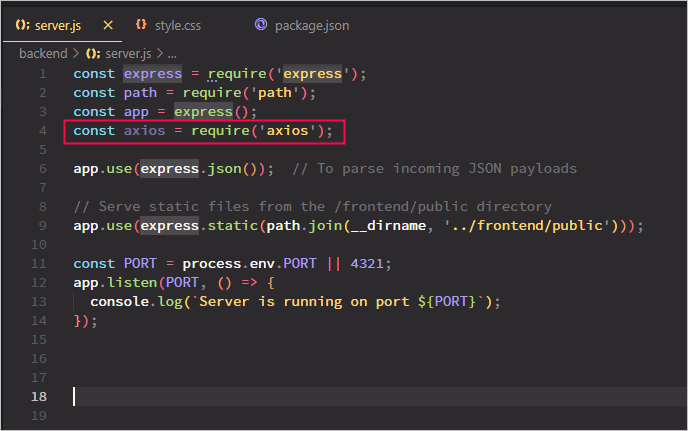688x431 pixels.
Task: Click 'join' method on line 9
Action: tap(325, 226)
